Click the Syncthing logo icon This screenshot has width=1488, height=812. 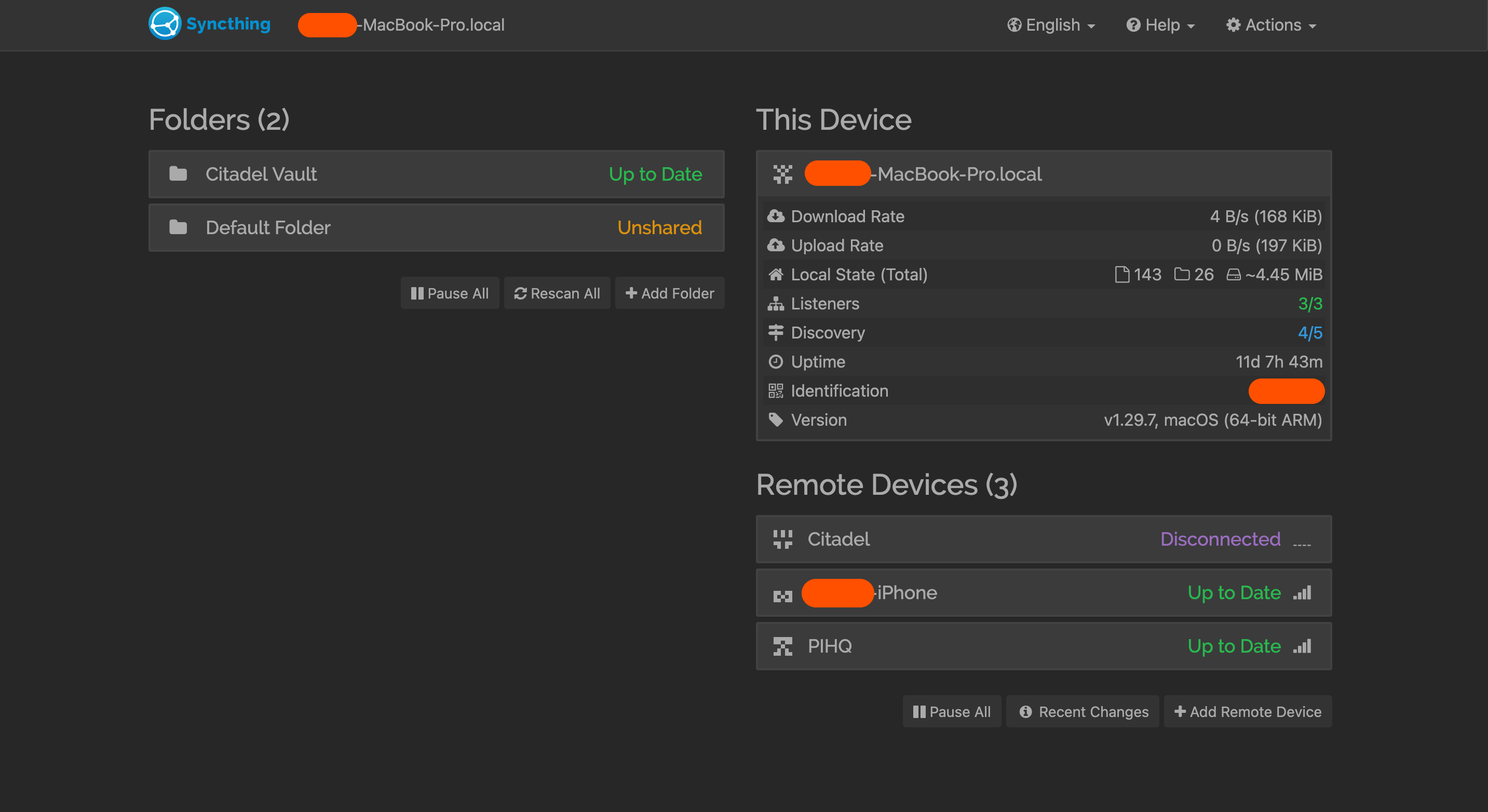point(165,24)
